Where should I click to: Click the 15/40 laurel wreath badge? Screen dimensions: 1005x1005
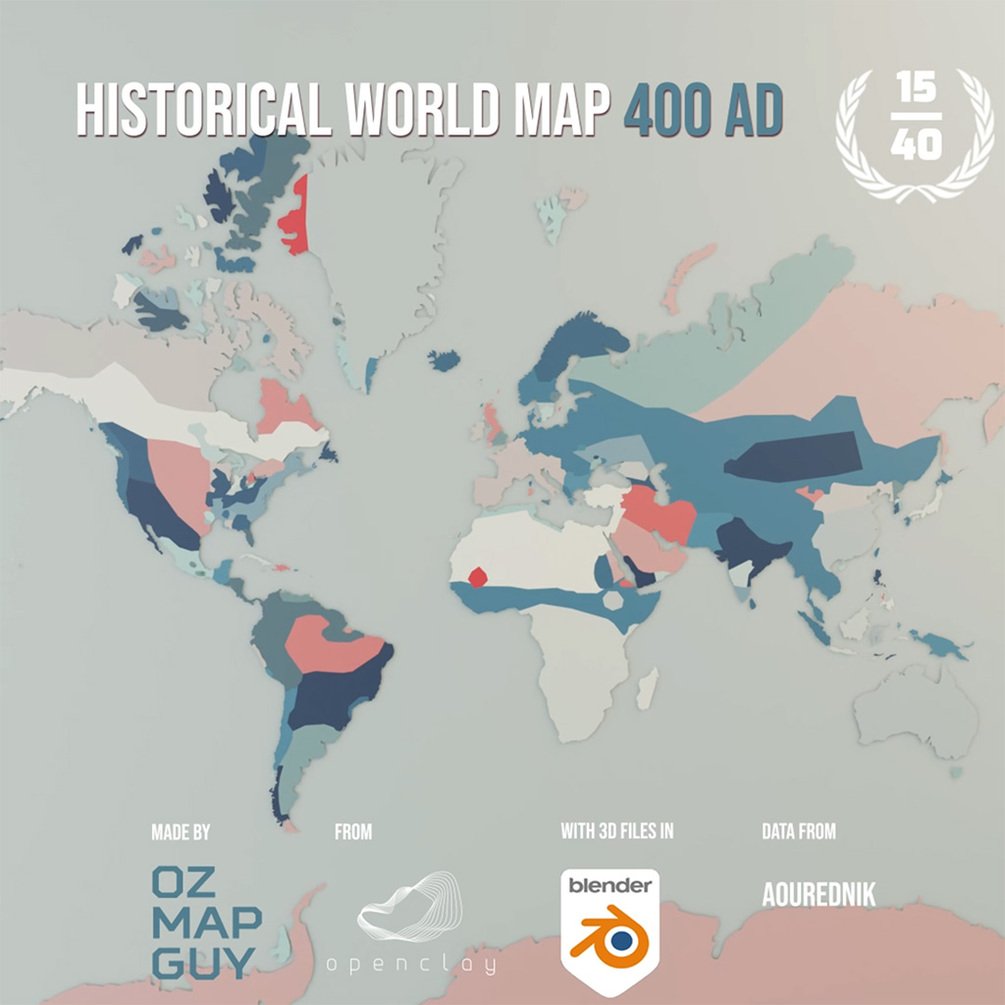click(x=915, y=134)
